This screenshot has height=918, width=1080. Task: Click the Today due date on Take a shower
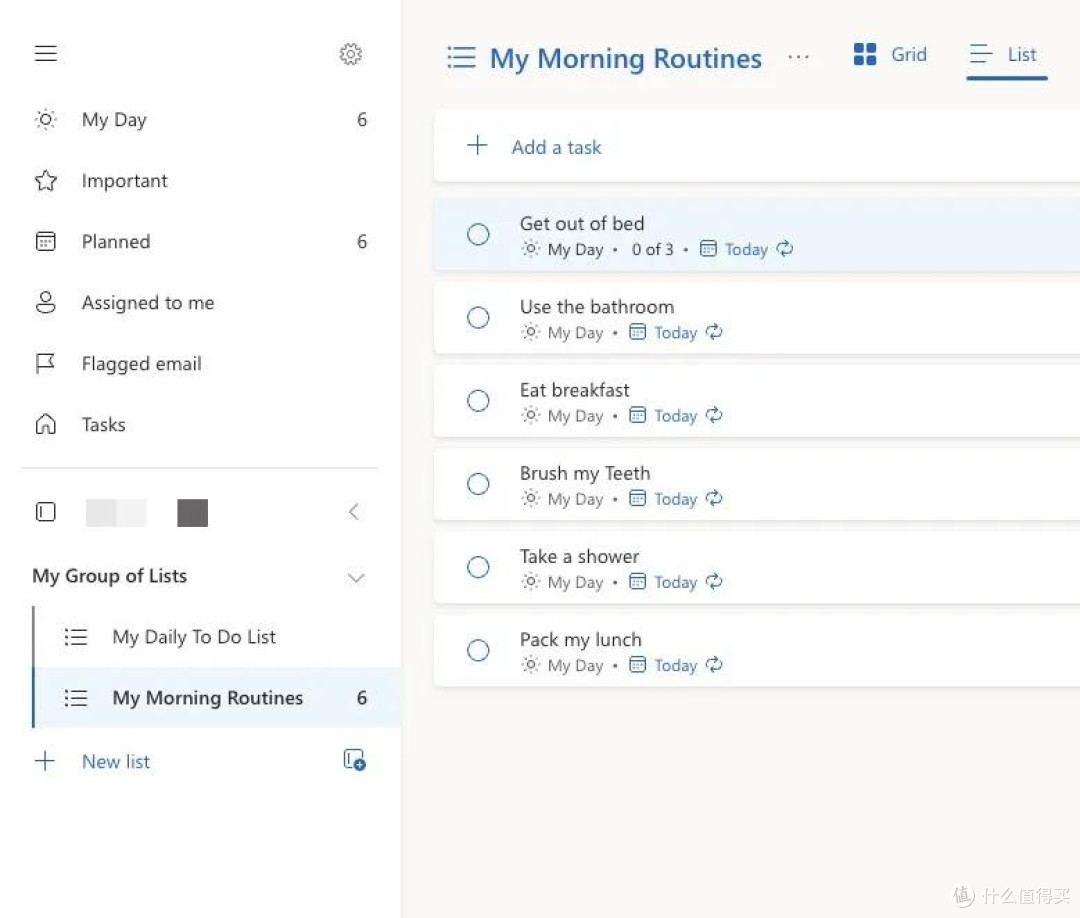point(676,582)
